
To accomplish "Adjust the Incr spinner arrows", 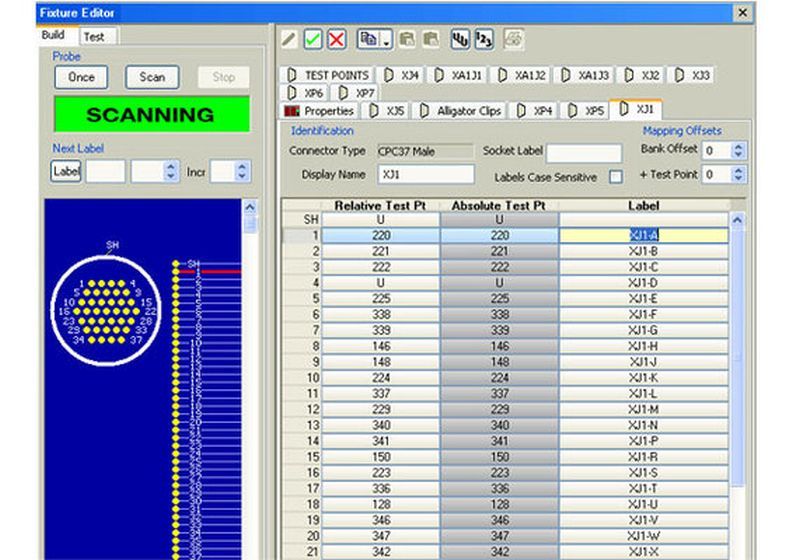I will point(242,172).
